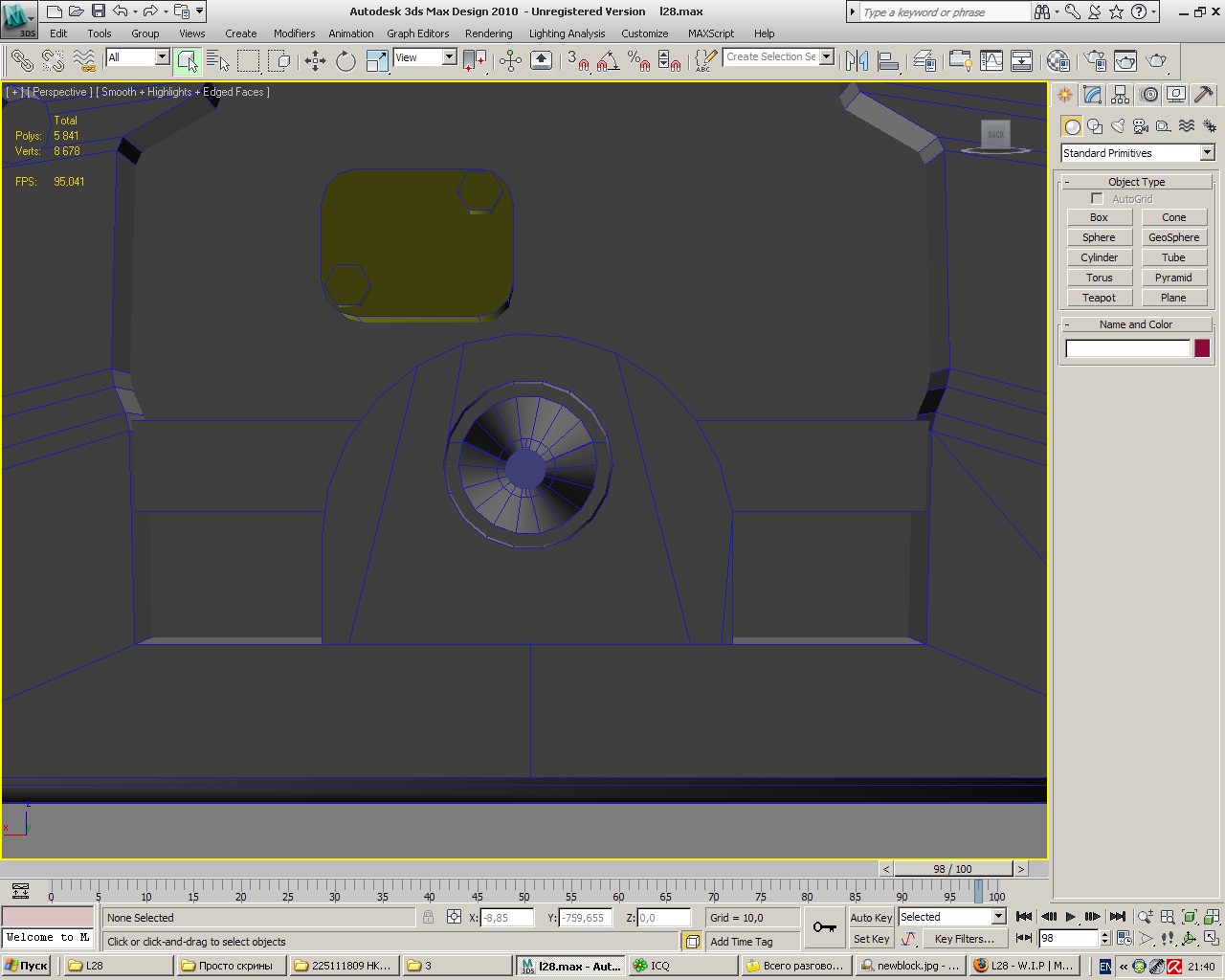Screen dimensions: 1225x980
Task: Switch to the Hierarchy panel tab
Action: (1120, 95)
